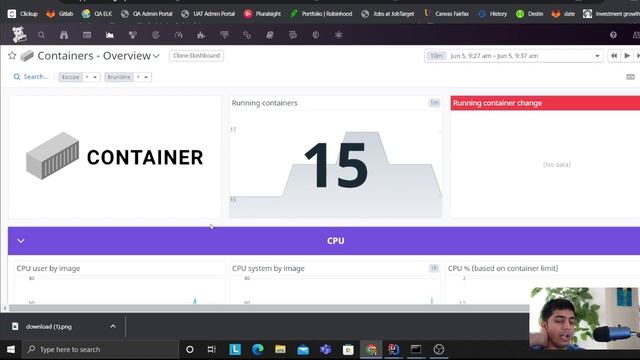The height and width of the screenshot is (360, 640).
Task: Open the Datadog home logo
Action: click(x=19, y=35)
